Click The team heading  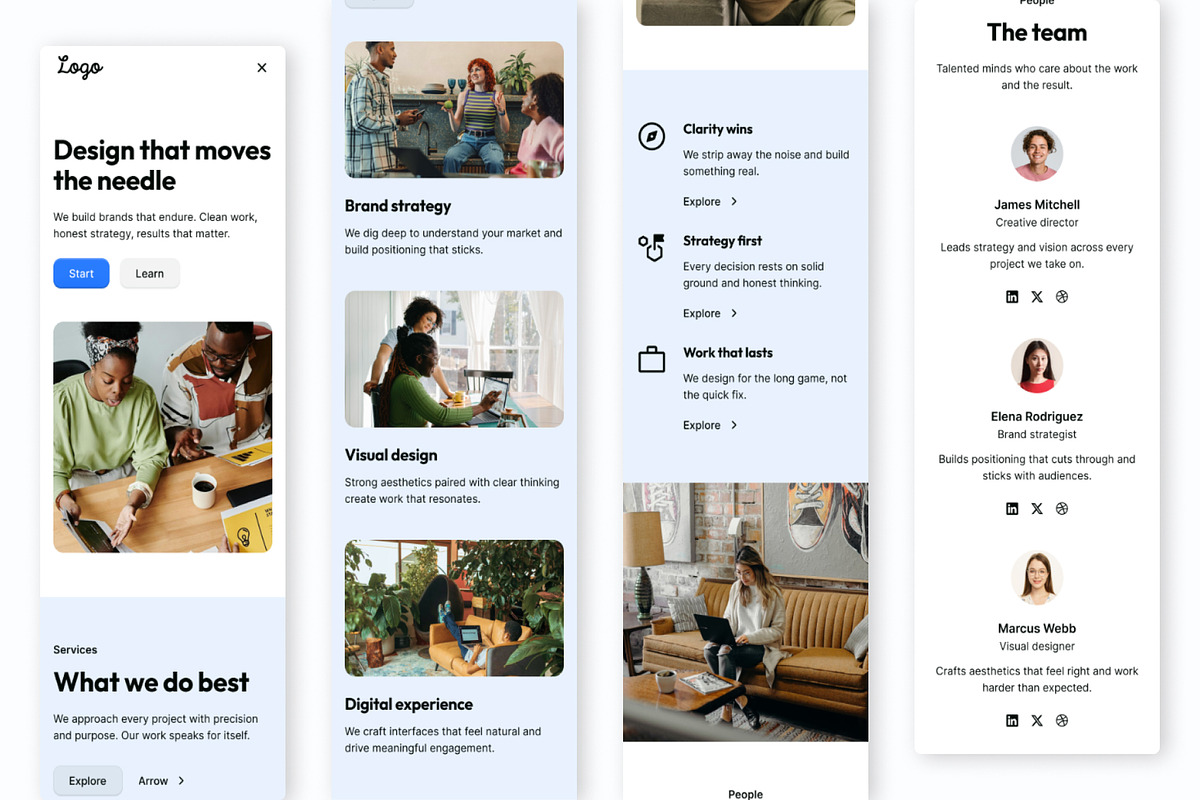(x=1037, y=33)
